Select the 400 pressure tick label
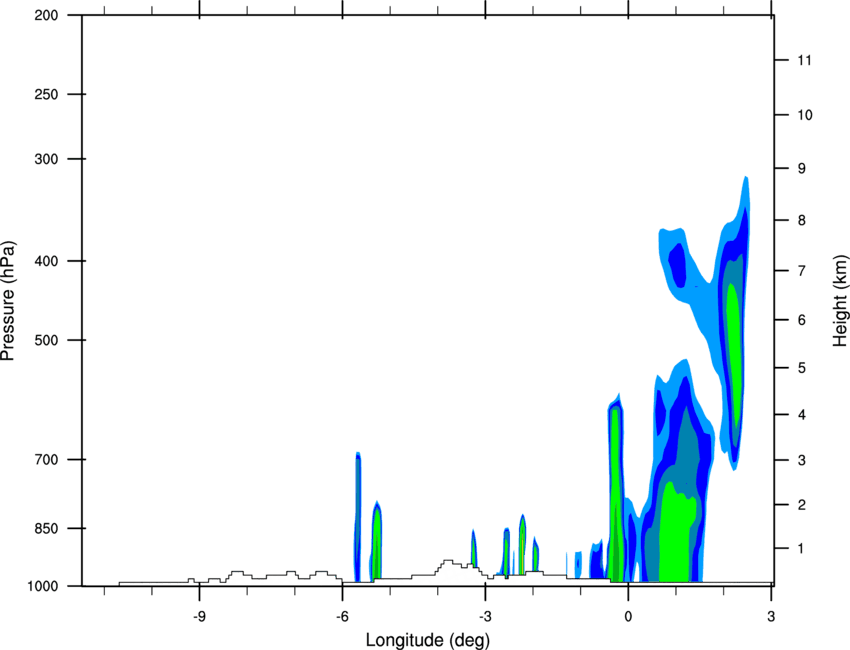This screenshot has width=850, height=650. 46,261
